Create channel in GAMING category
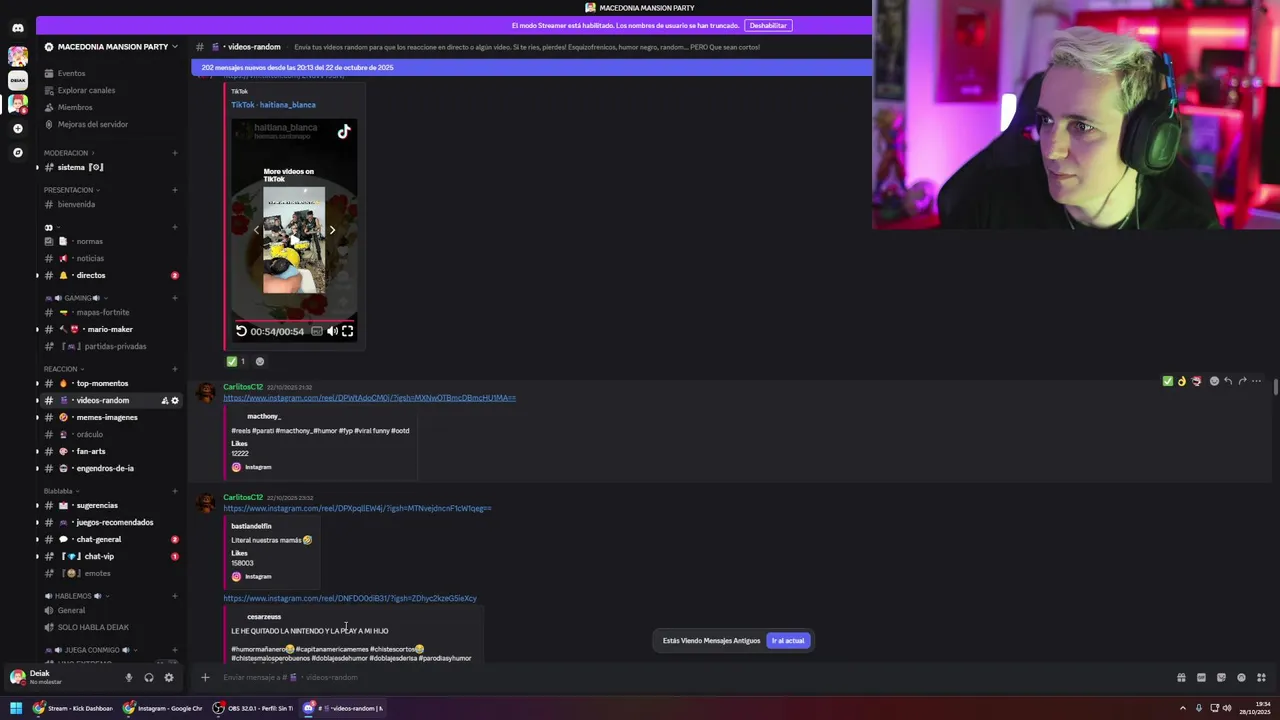This screenshot has height=720, width=1280. pyautogui.click(x=175, y=298)
